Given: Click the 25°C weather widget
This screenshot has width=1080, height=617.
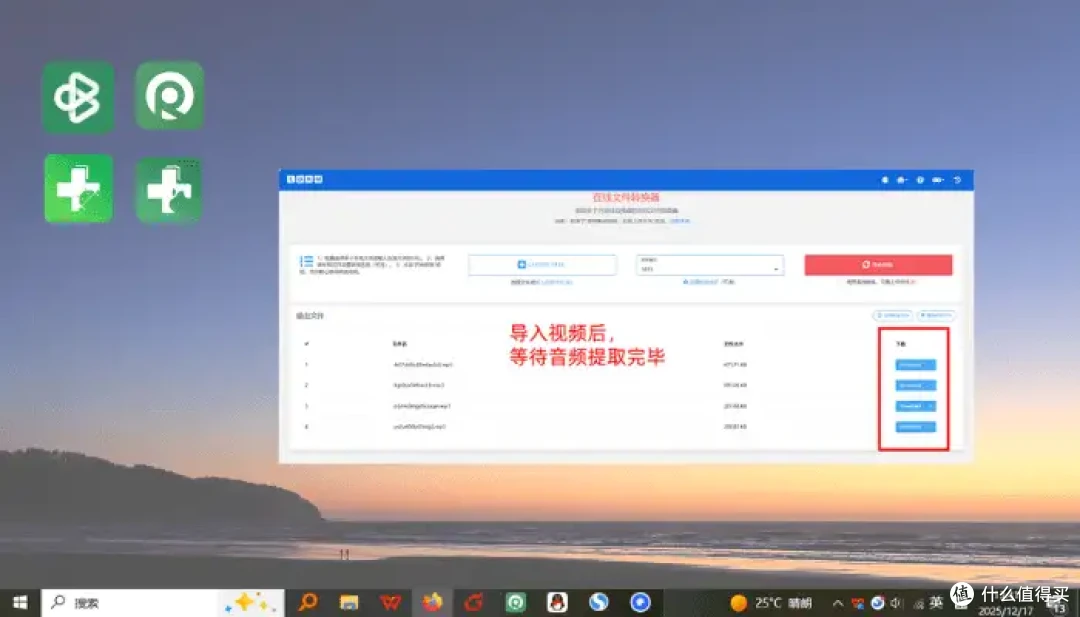Looking at the screenshot, I should click(771, 603).
